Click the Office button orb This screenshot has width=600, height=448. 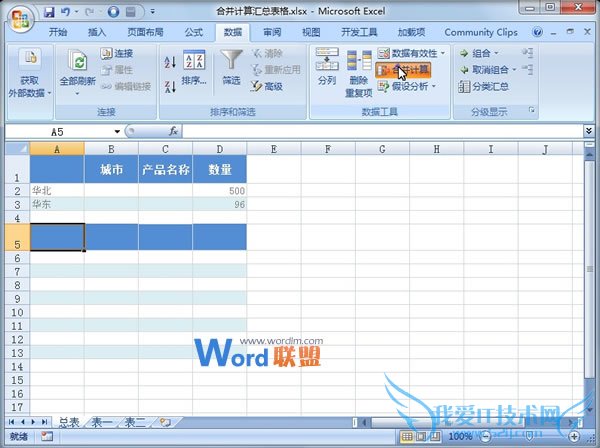pyautogui.click(x=20, y=18)
